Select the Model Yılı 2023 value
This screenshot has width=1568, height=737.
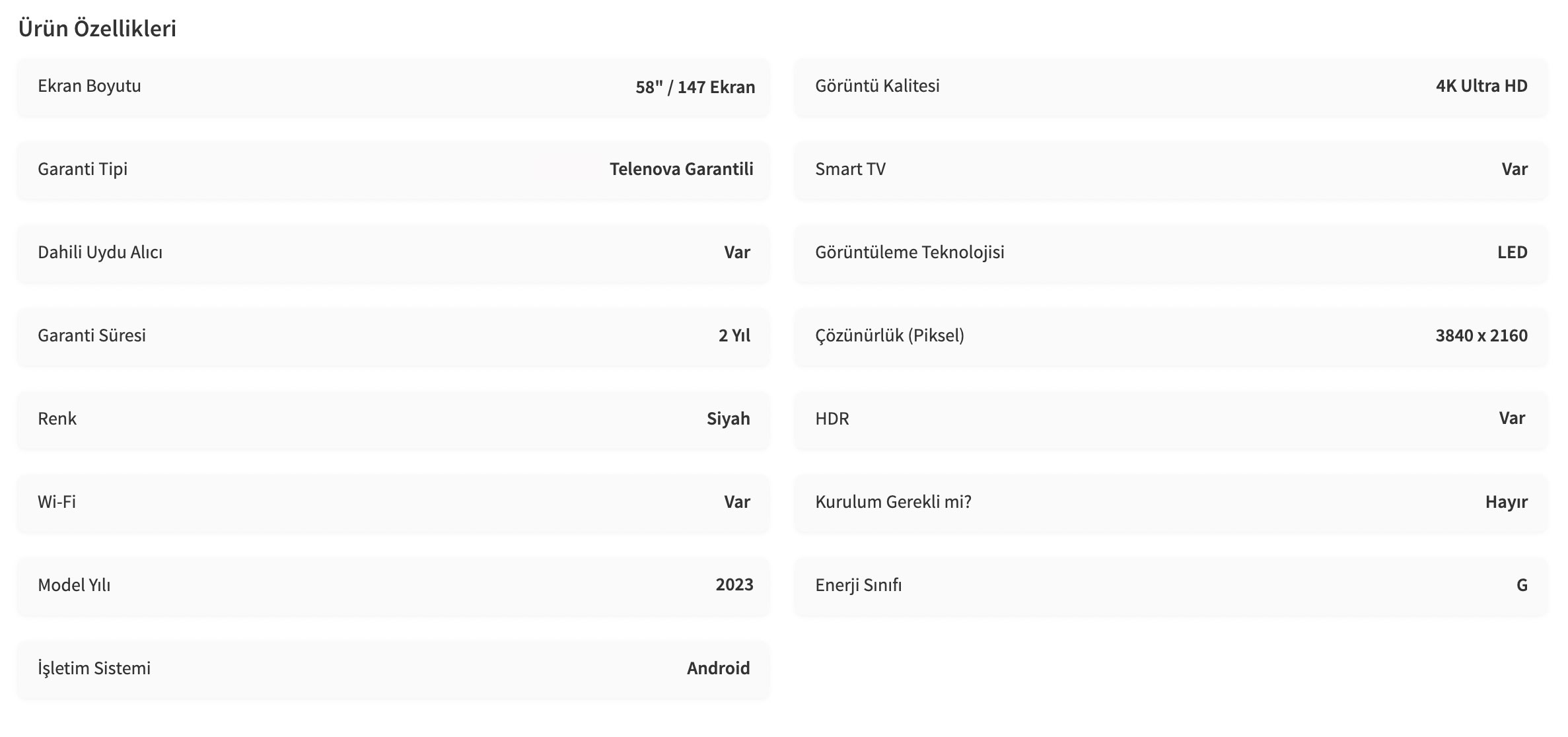pyautogui.click(x=734, y=584)
